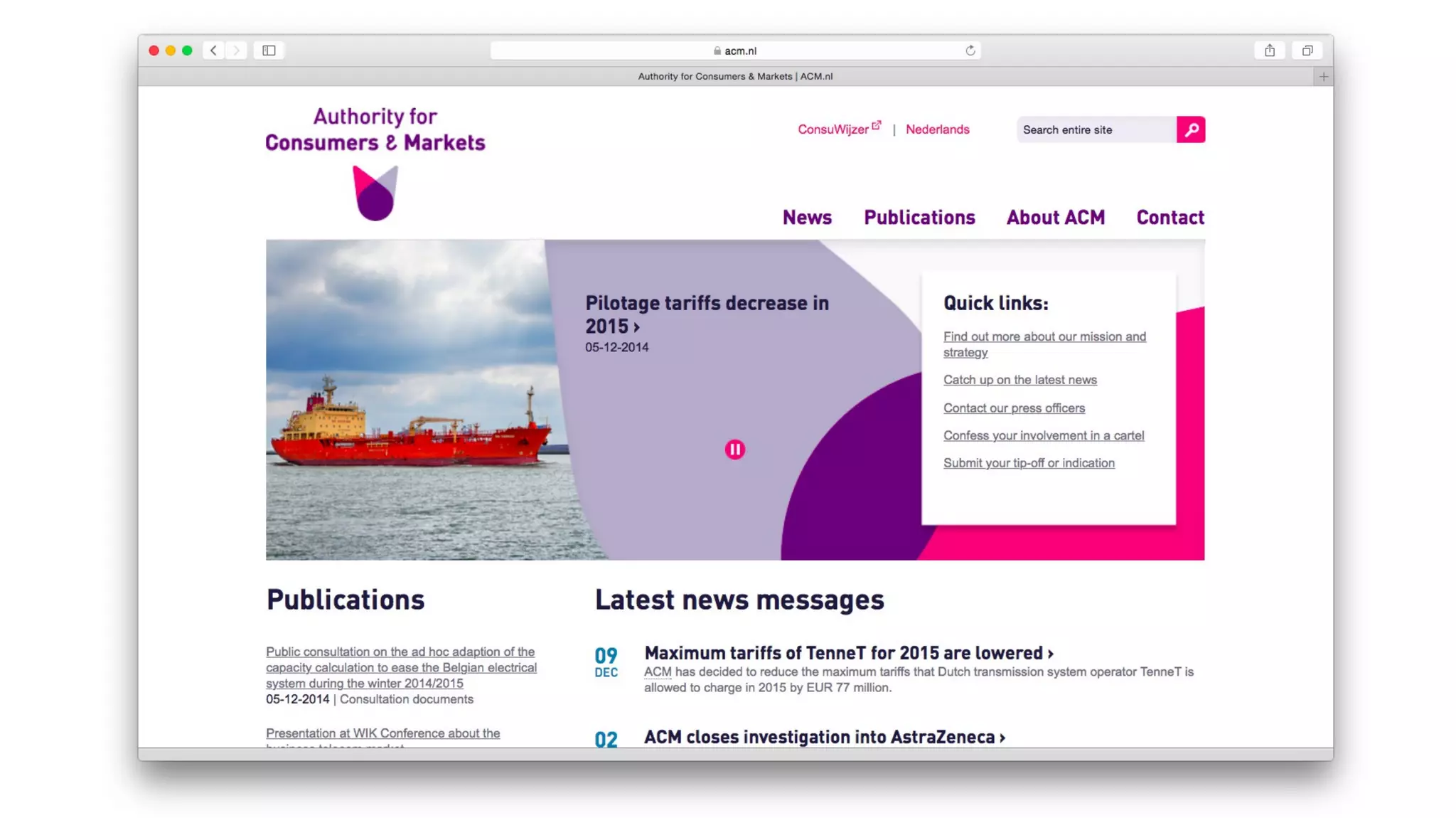Click the Safari sidebar toggle icon

pyautogui.click(x=269, y=51)
